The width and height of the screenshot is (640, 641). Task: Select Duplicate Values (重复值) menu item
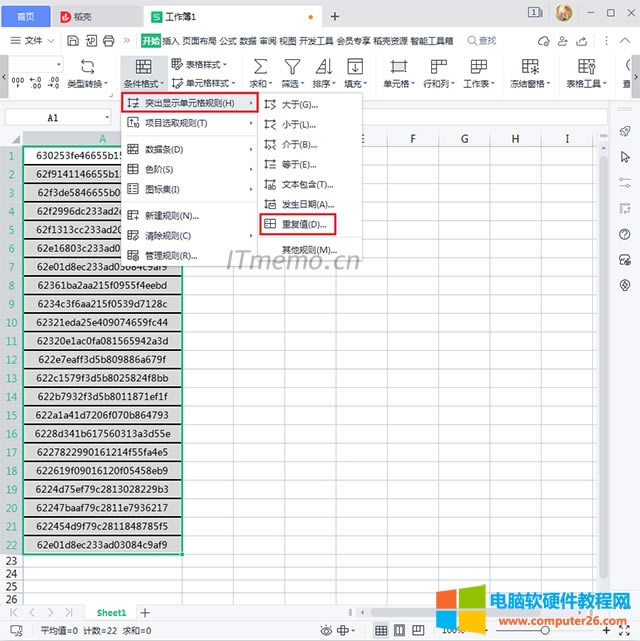coord(303,224)
